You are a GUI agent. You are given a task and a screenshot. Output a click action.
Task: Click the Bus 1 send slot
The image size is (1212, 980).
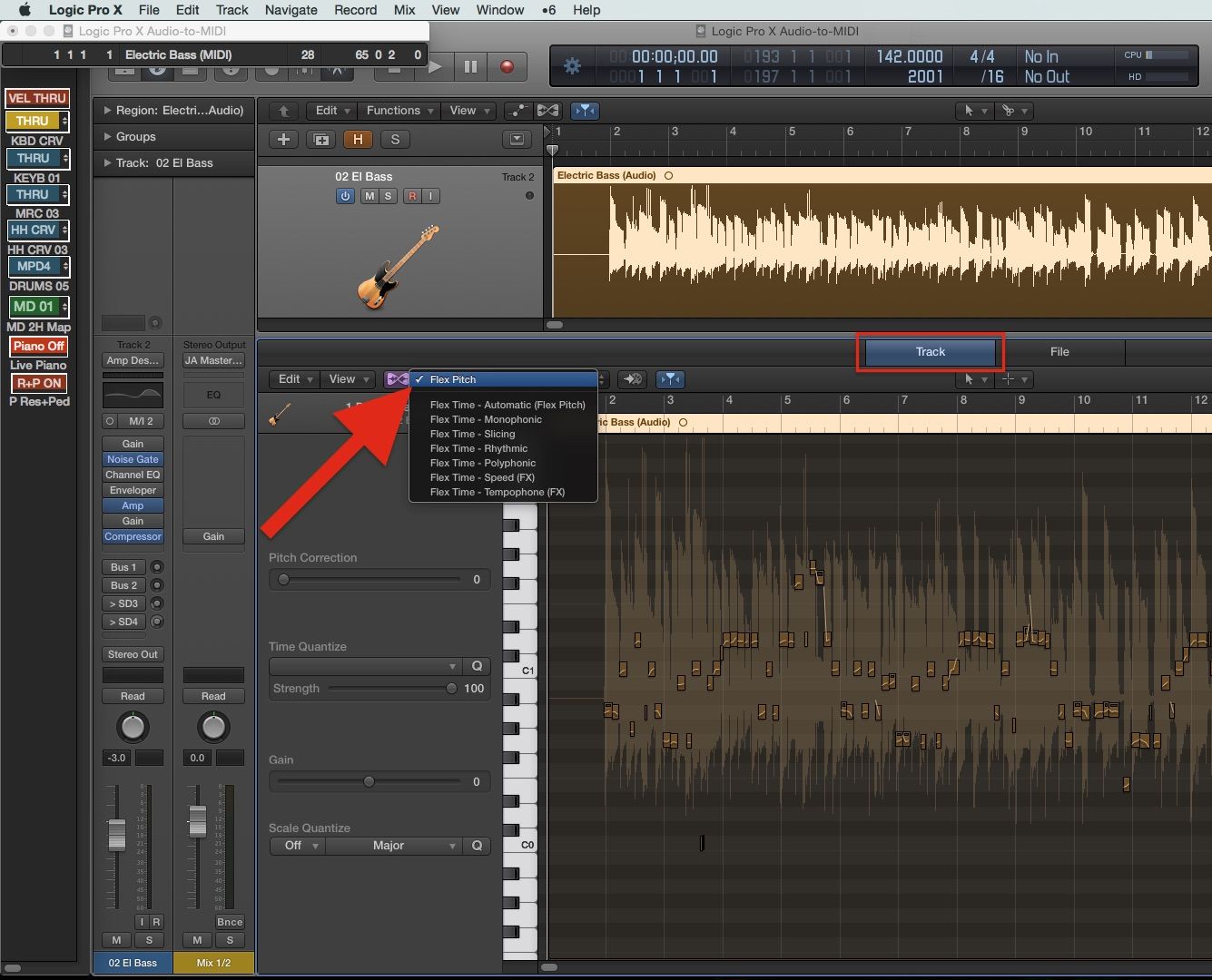click(124, 567)
